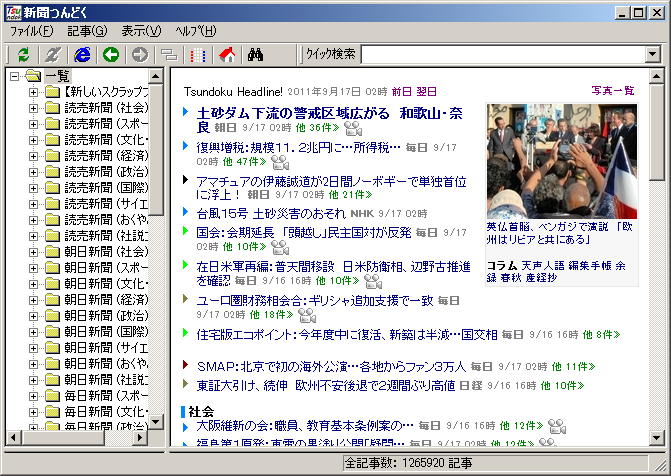Open the 記事(G) menu
The height and width of the screenshot is (476, 671).
[87, 31]
